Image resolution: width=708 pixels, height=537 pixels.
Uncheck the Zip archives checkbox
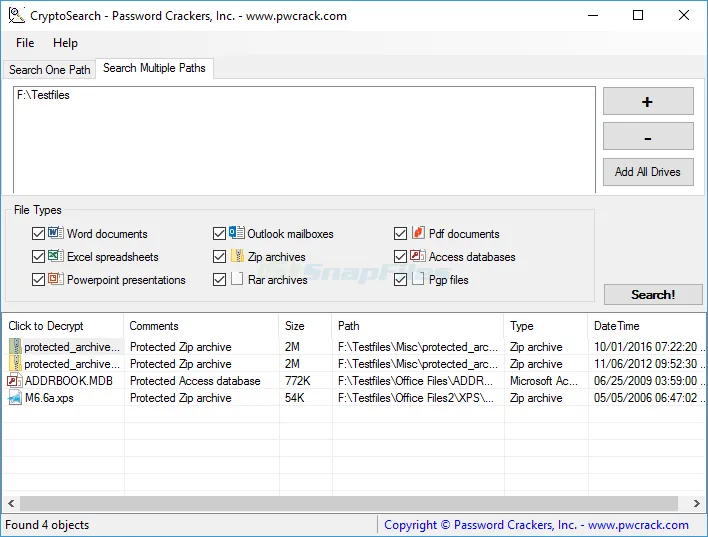tap(219, 257)
